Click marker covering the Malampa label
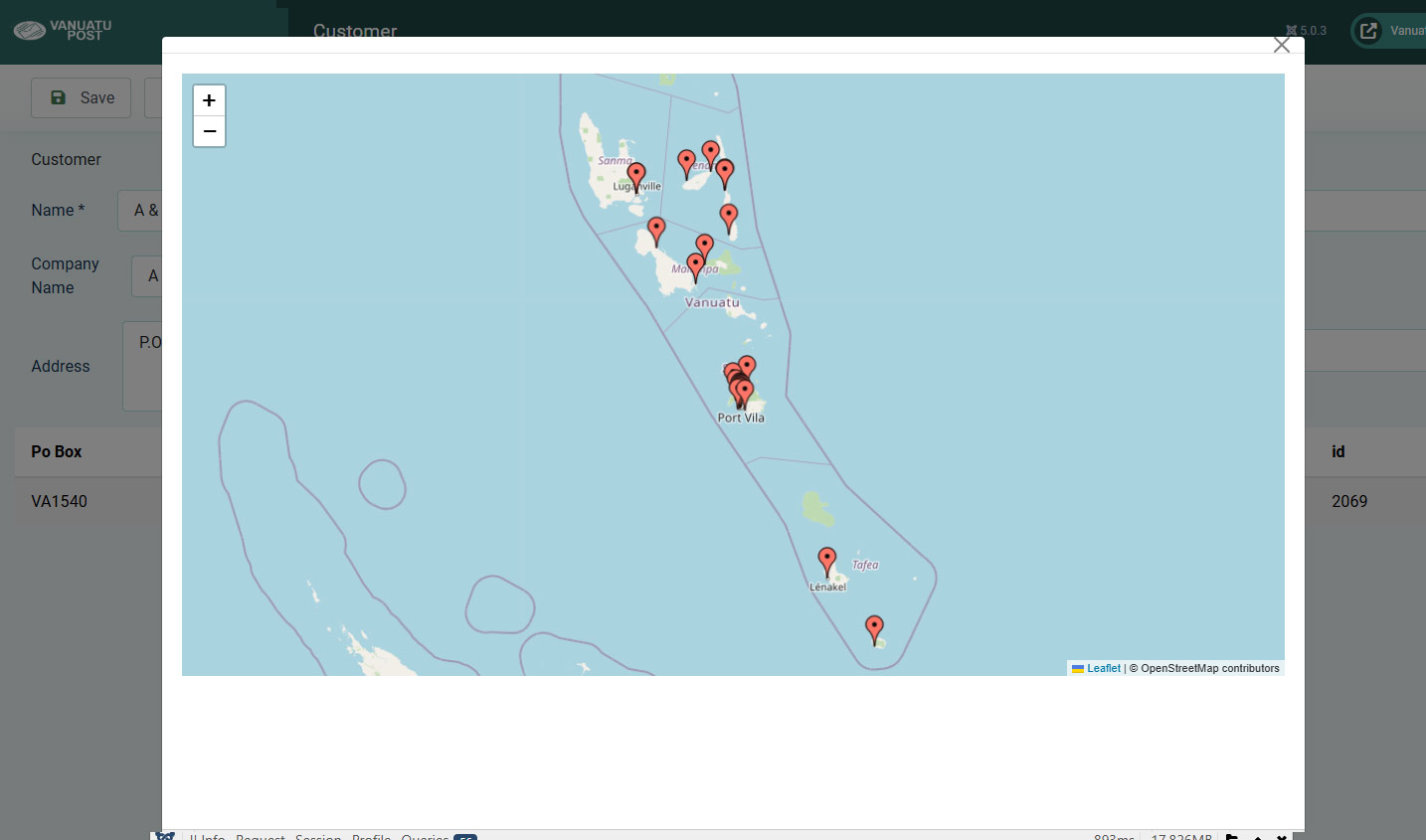Viewport: 1426px width, 840px height. coord(695,266)
